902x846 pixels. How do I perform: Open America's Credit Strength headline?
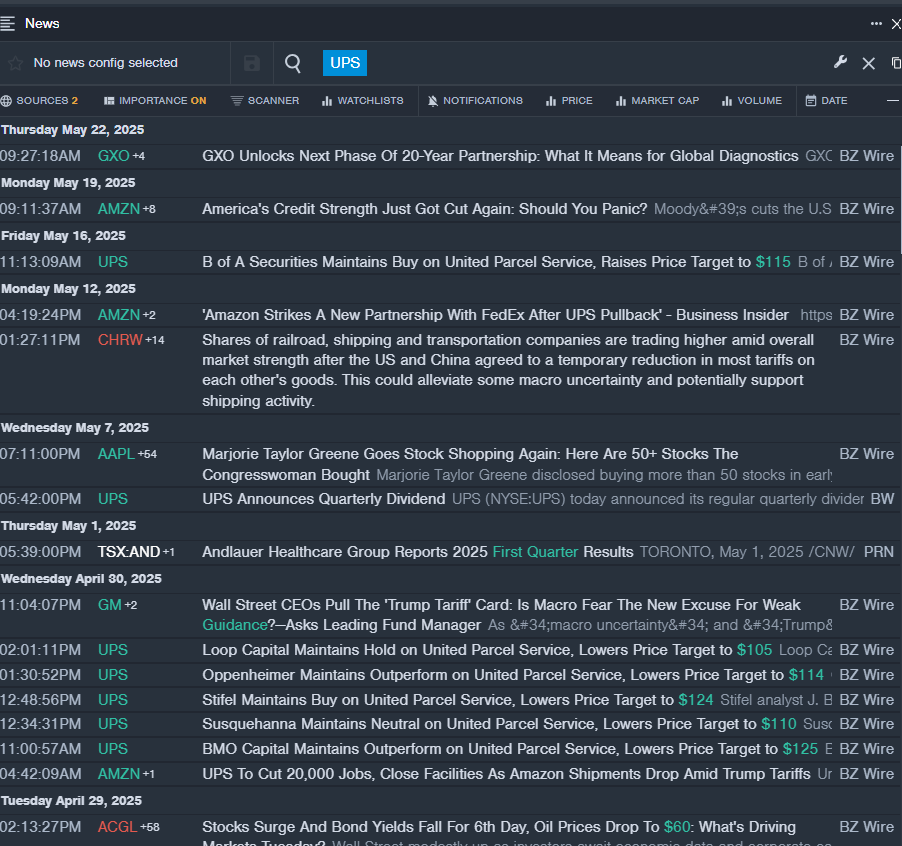click(425, 209)
